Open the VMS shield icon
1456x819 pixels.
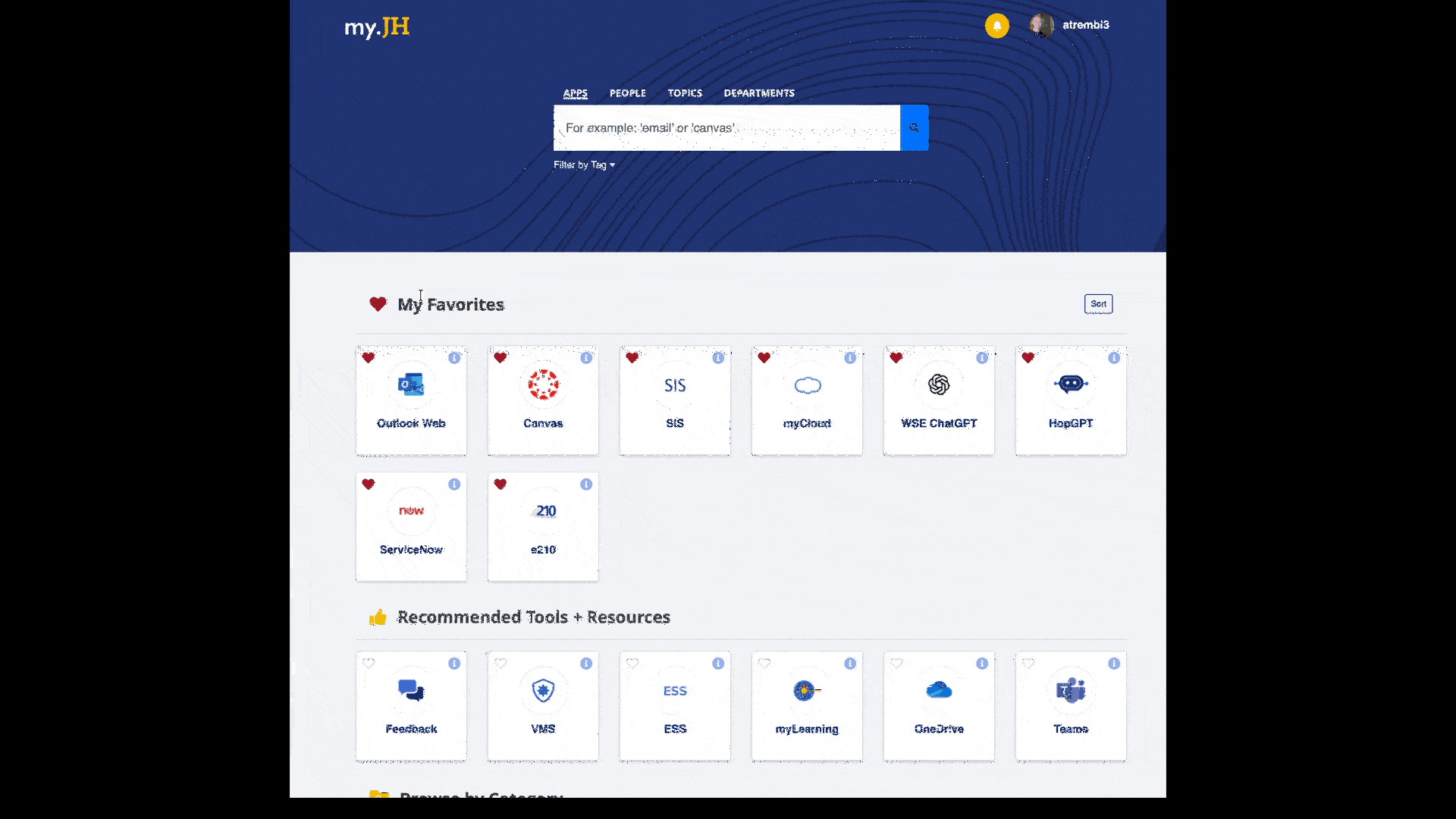point(543,690)
